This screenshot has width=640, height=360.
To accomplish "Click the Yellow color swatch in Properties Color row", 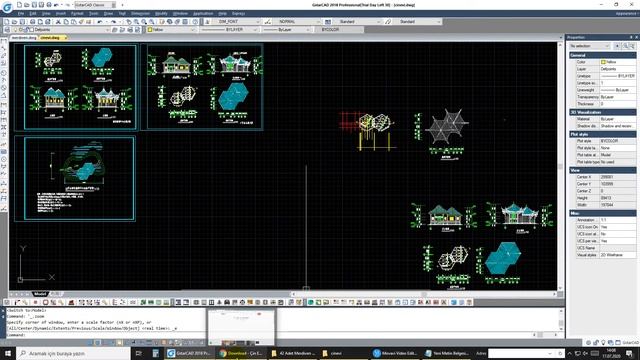I will tap(603, 62).
